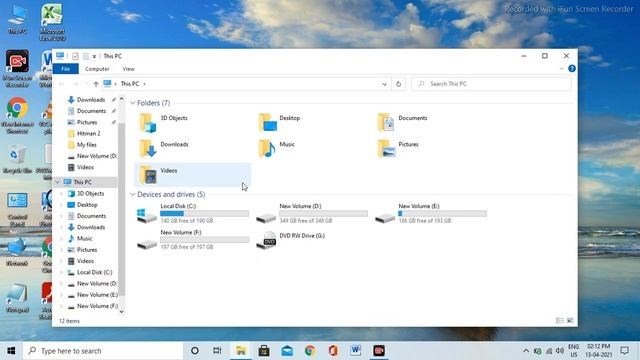Image resolution: width=640 pixels, height=360 pixels.
Task: Go up one level with Up arrow
Action: 96,84
